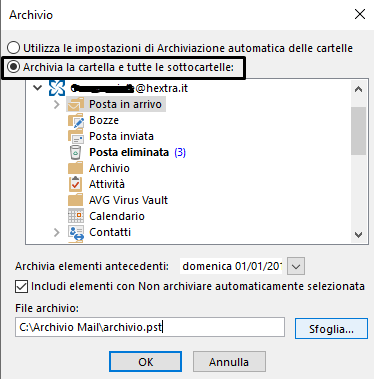Click the Bozze drafts folder icon
Image resolution: width=374 pixels, height=379 pixels.
[76, 120]
